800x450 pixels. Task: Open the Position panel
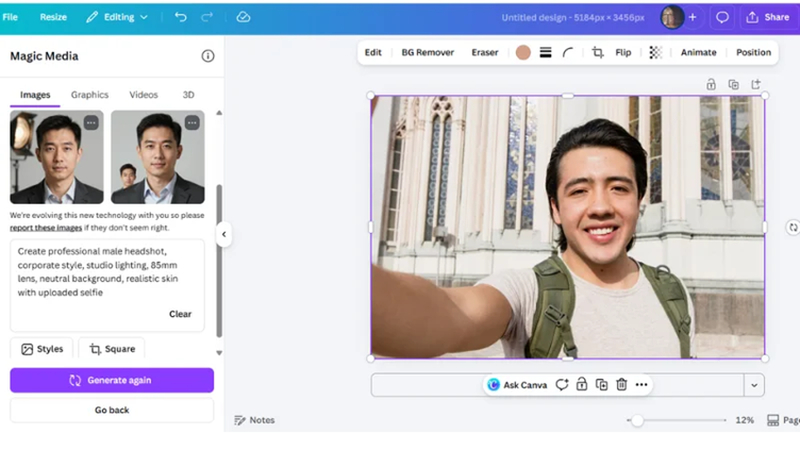tap(753, 53)
